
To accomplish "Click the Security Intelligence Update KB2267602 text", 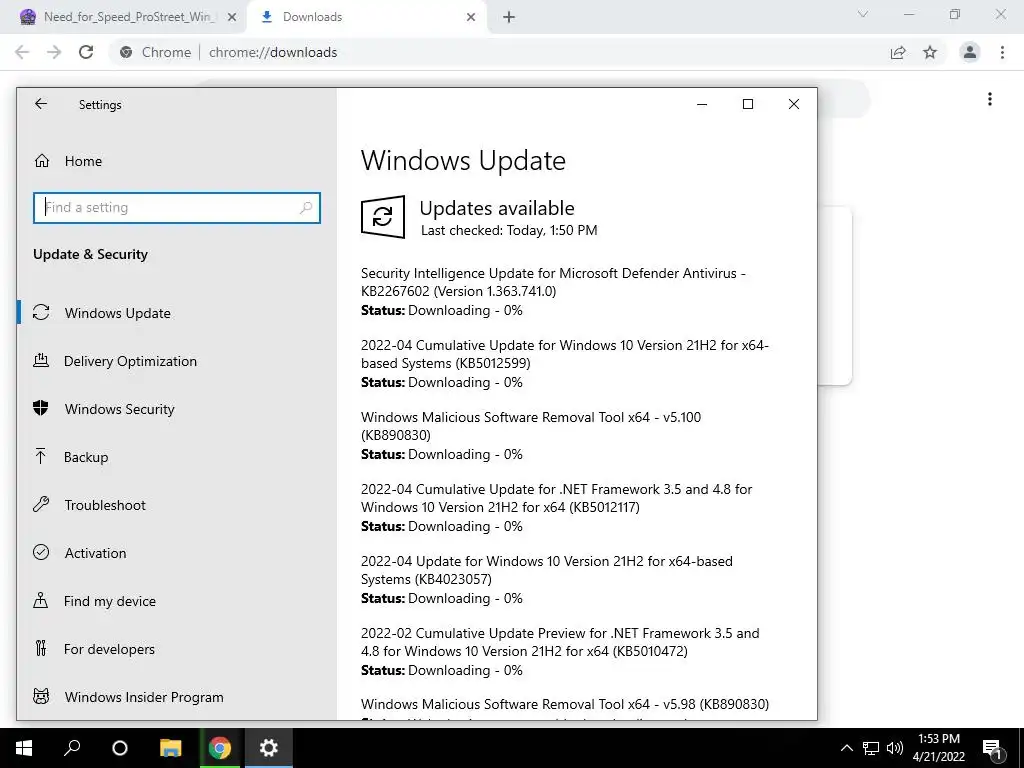I will (553, 282).
